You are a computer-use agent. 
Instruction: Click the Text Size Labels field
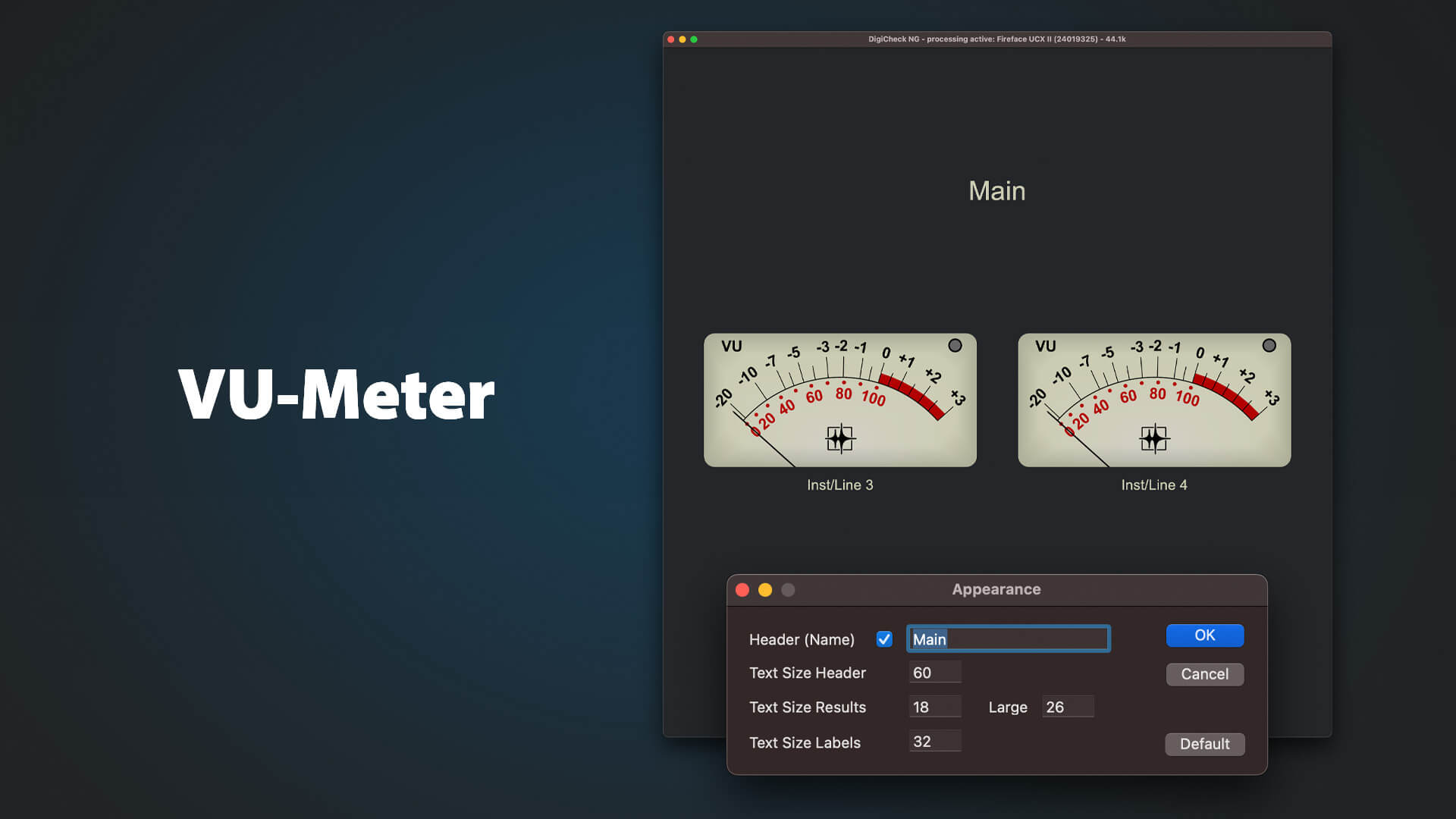pos(935,742)
